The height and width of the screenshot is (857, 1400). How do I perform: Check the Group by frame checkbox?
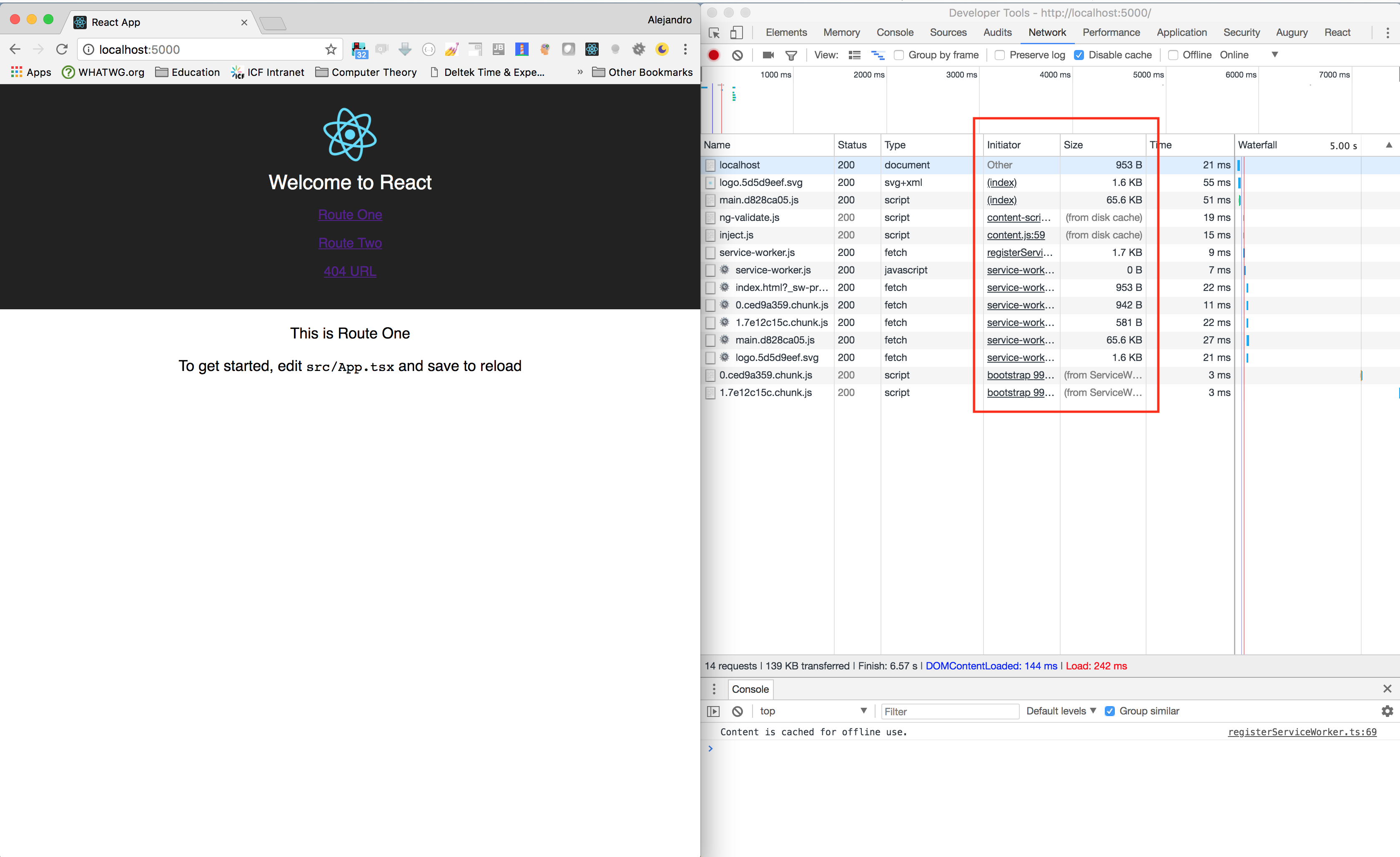899,55
